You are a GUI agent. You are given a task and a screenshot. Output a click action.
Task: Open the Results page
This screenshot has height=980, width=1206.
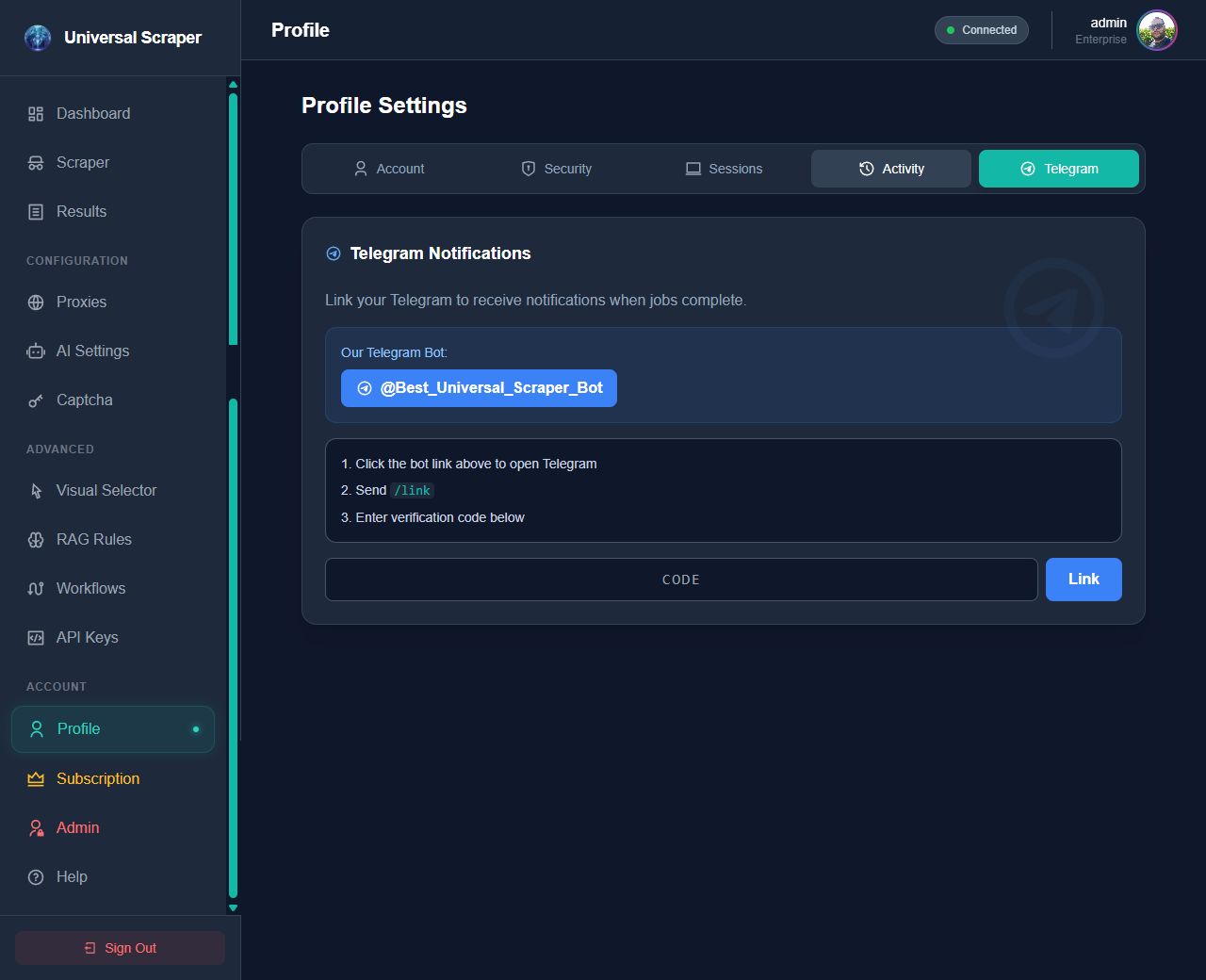[113, 211]
